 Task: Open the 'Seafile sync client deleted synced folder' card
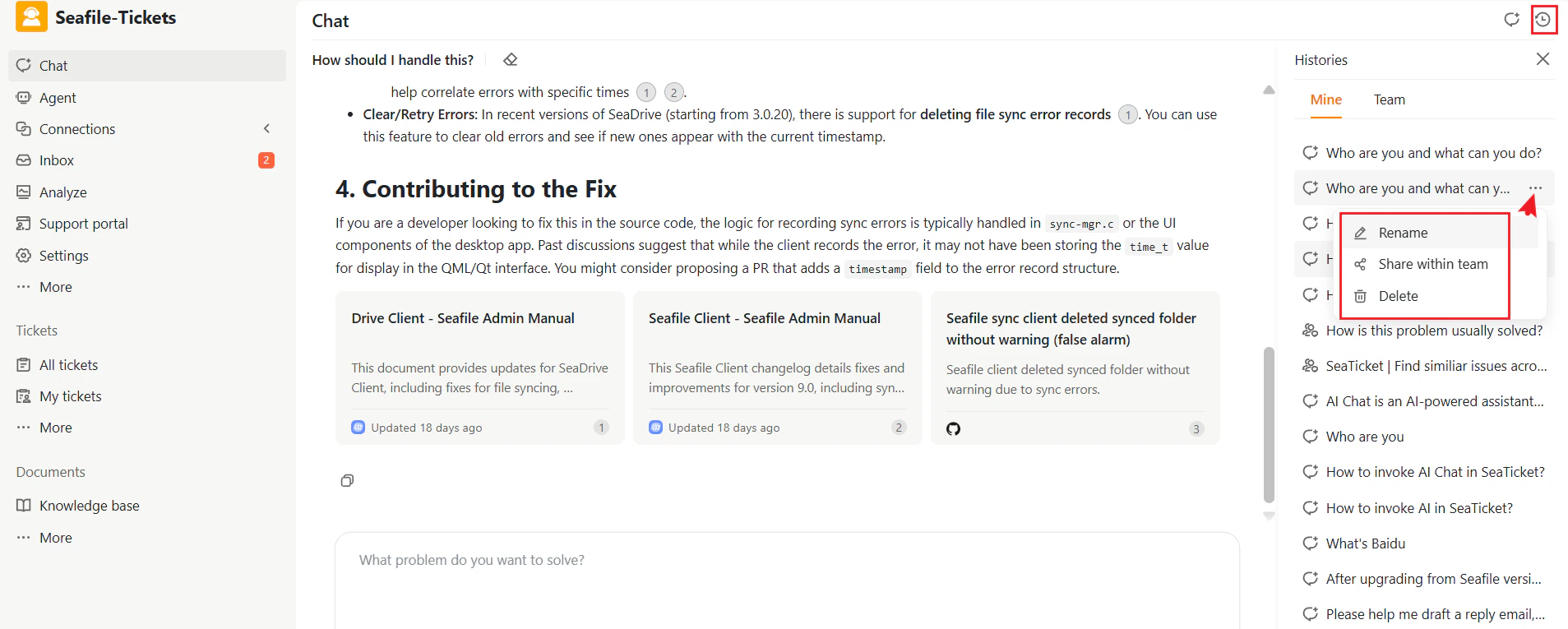pyautogui.click(x=1075, y=368)
